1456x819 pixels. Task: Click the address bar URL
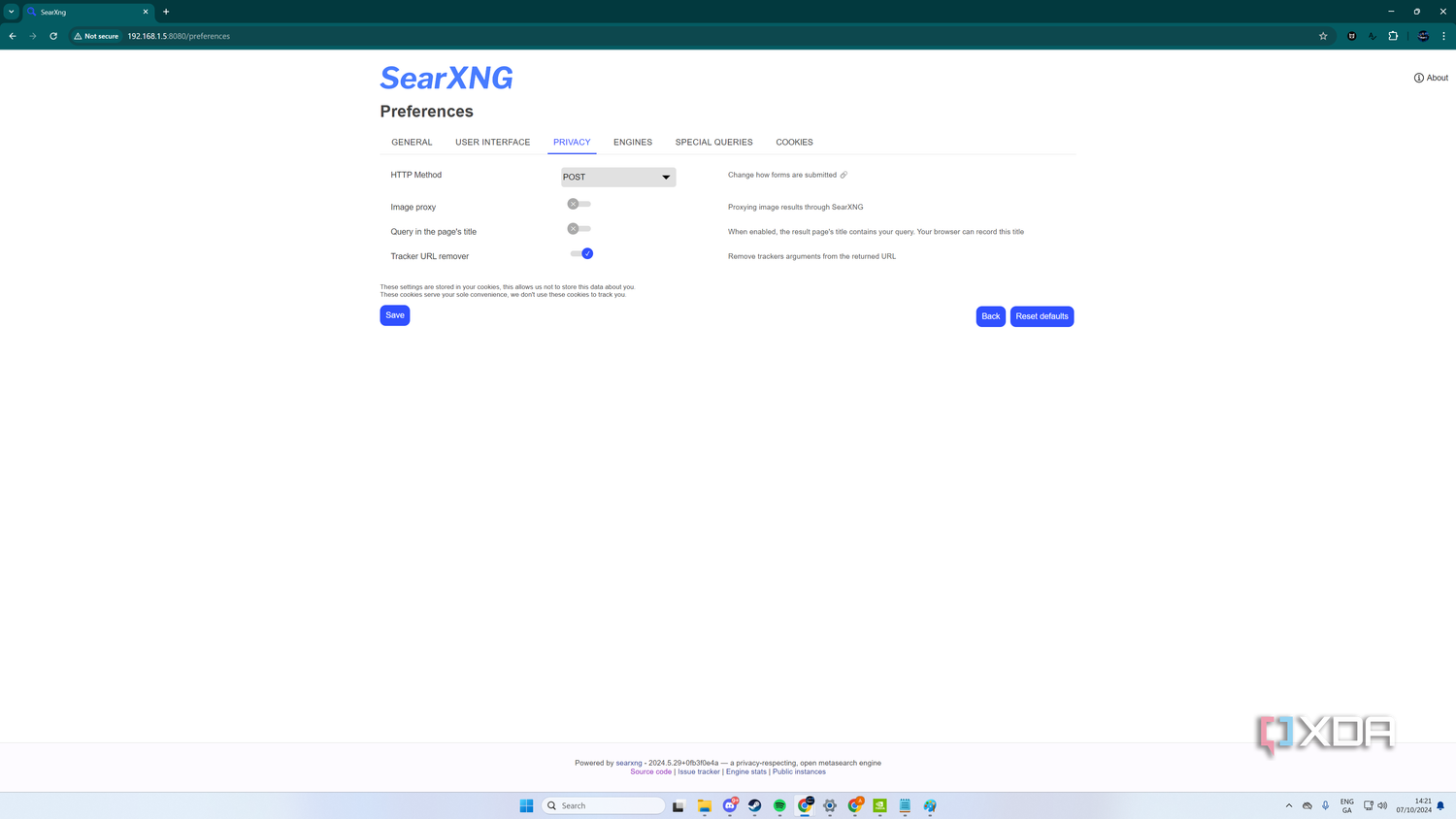coord(179,36)
